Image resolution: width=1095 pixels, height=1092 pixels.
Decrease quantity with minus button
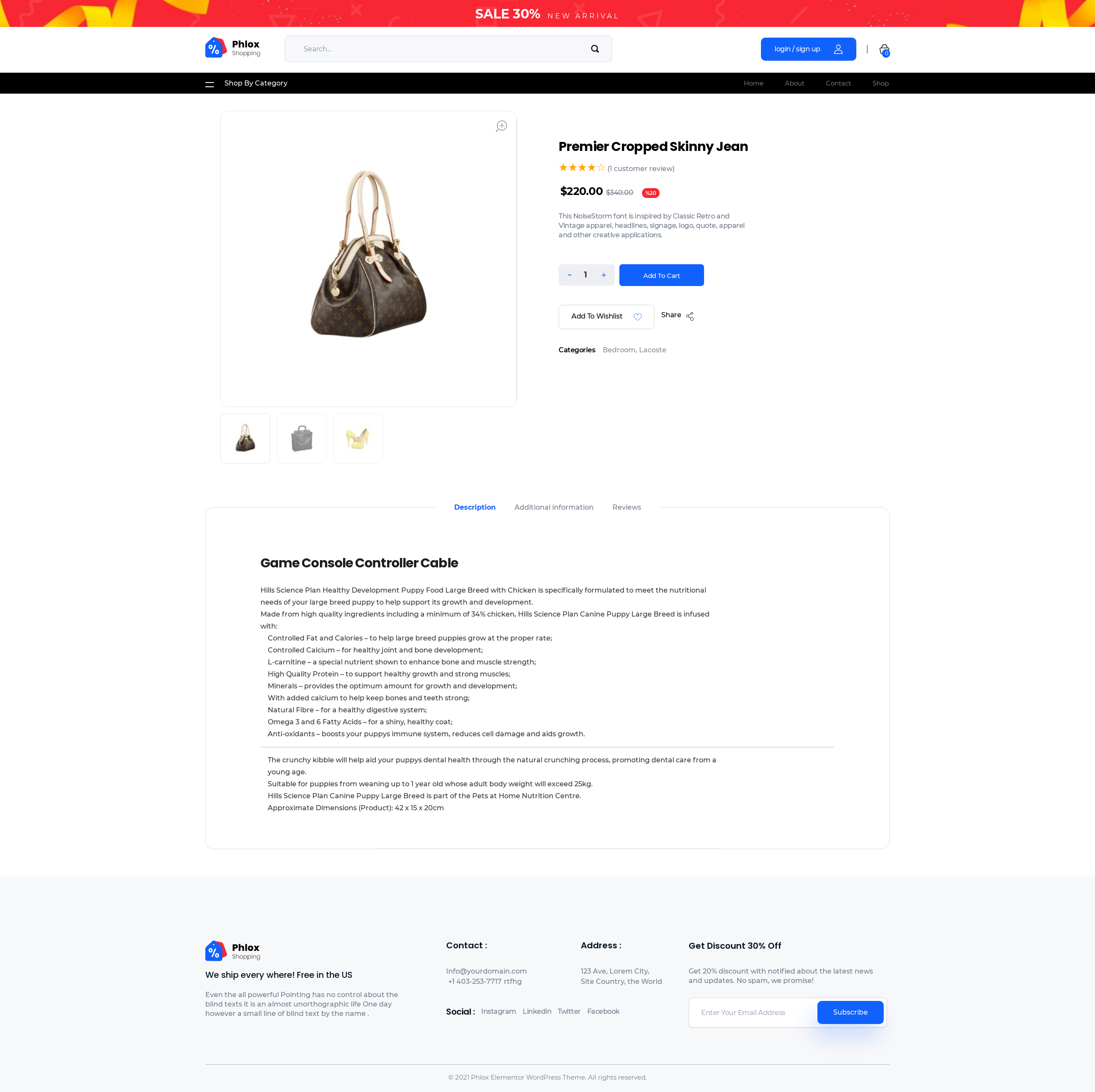[x=570, y=275]
